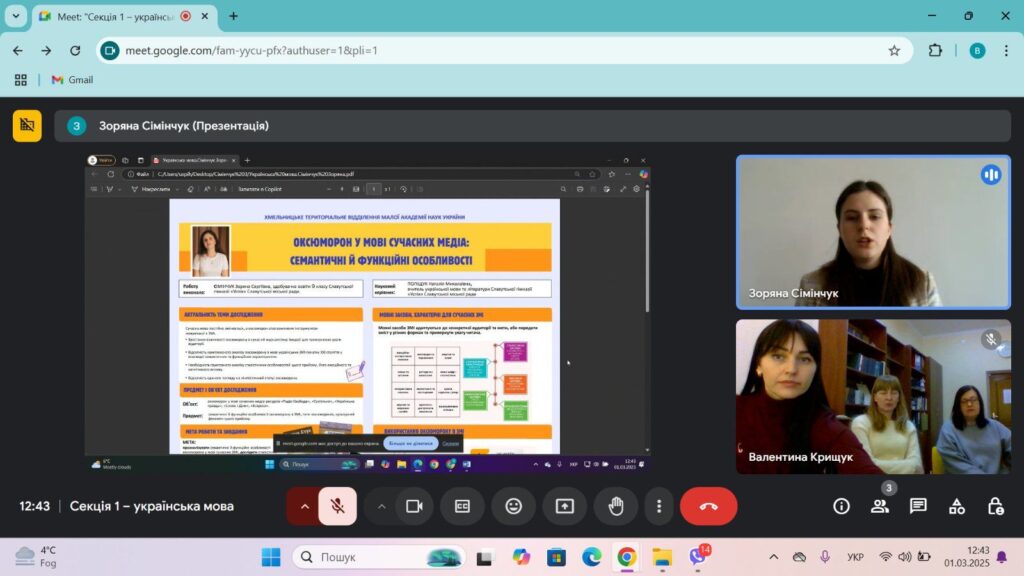Viewport: 1024px width, 576px height.
Task: Show the participants list
Action: [x=880, y=506]
